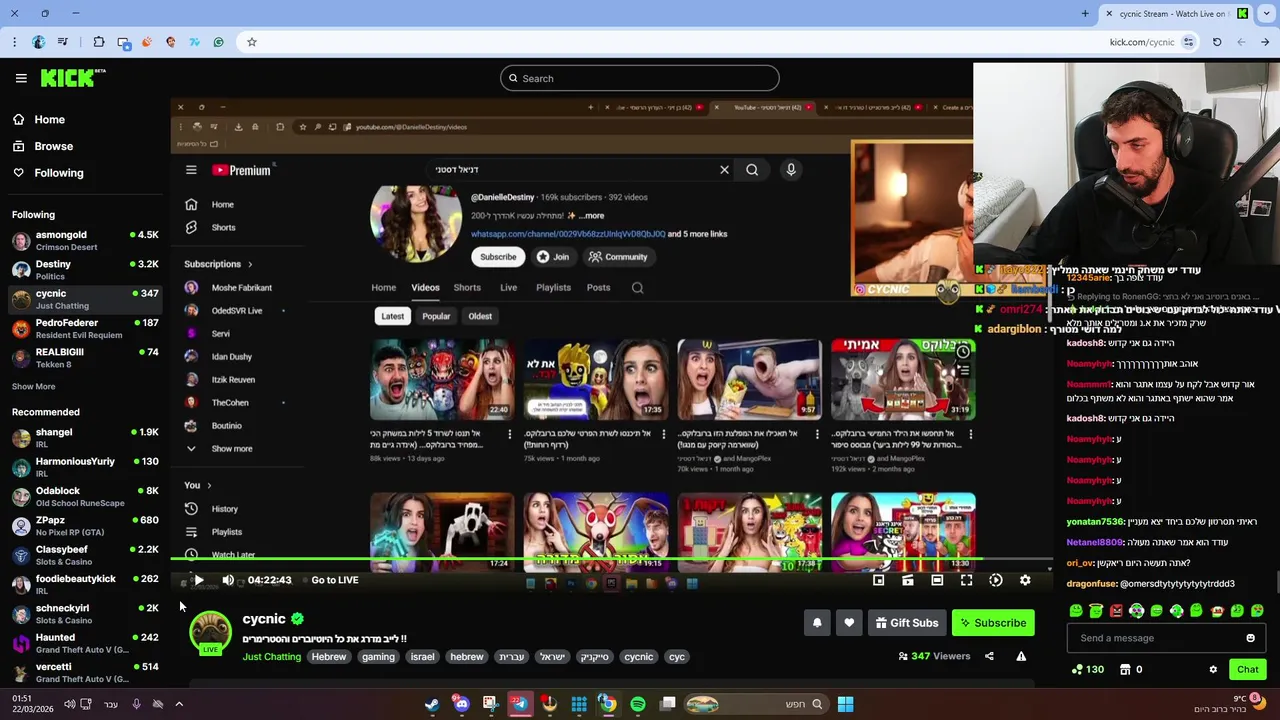Open foodiebeautykick recommended channel
Screen dimensions: 1280x720
click(85, 585)
